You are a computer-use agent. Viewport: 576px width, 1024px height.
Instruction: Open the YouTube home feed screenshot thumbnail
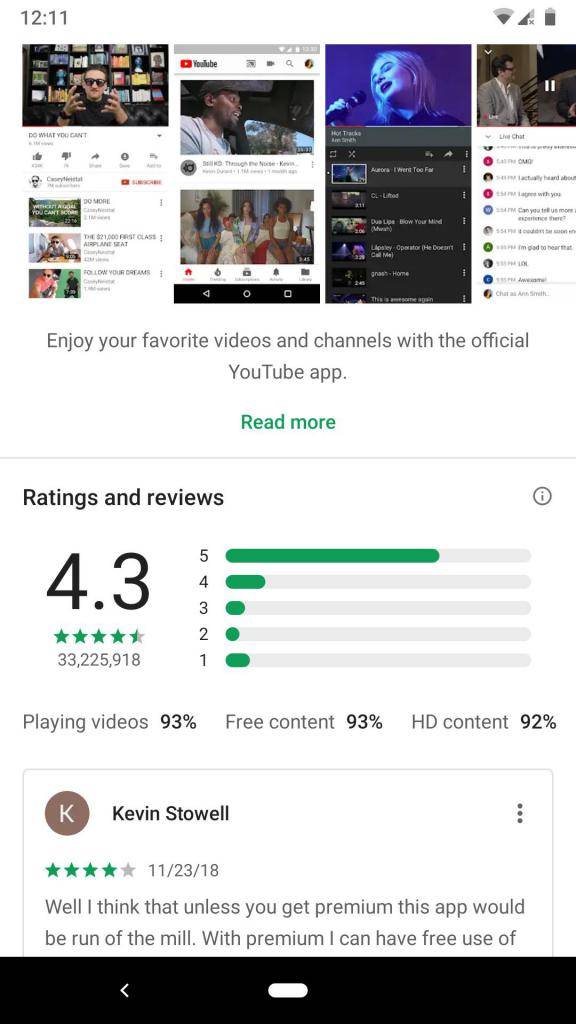coord(247,174)
